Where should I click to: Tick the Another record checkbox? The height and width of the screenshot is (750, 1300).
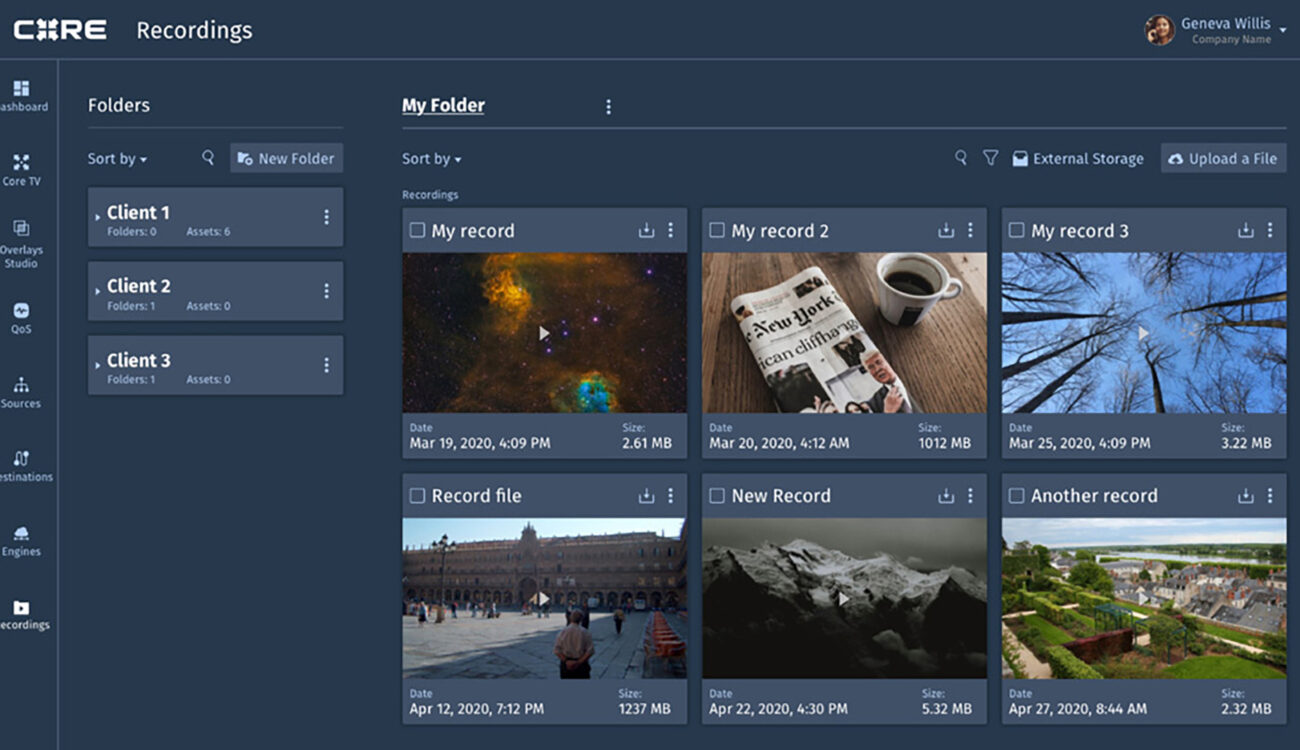[1017, 495]
